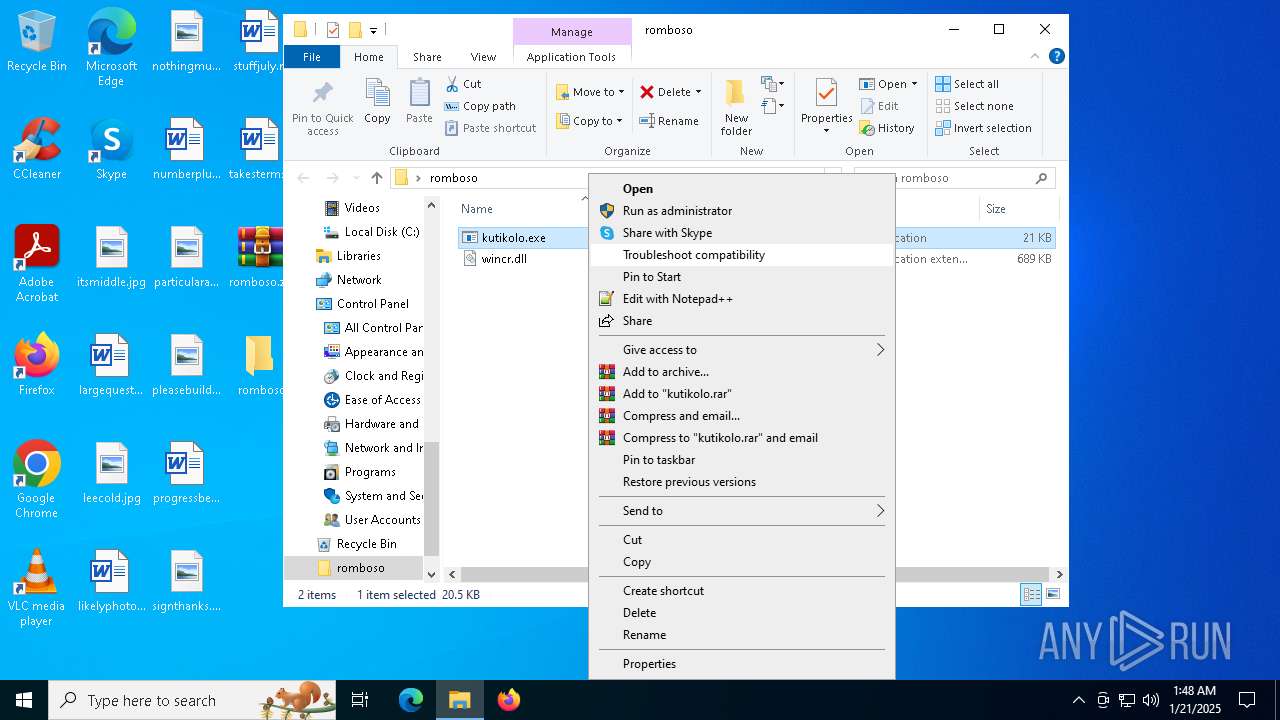Click the search romboso field

(954, 178)
